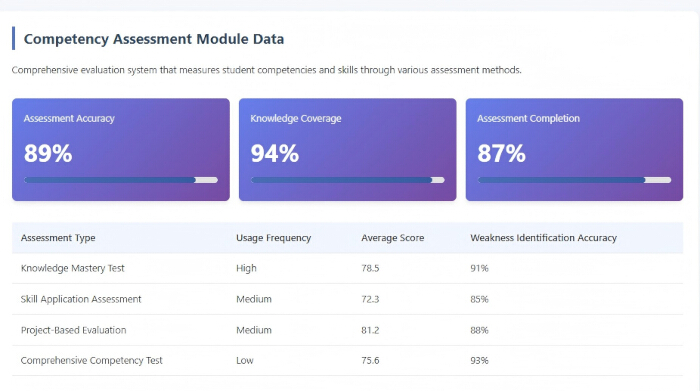Click the 78.5 average score cell
The image size is (700, 391).
[x=370, y=268]
